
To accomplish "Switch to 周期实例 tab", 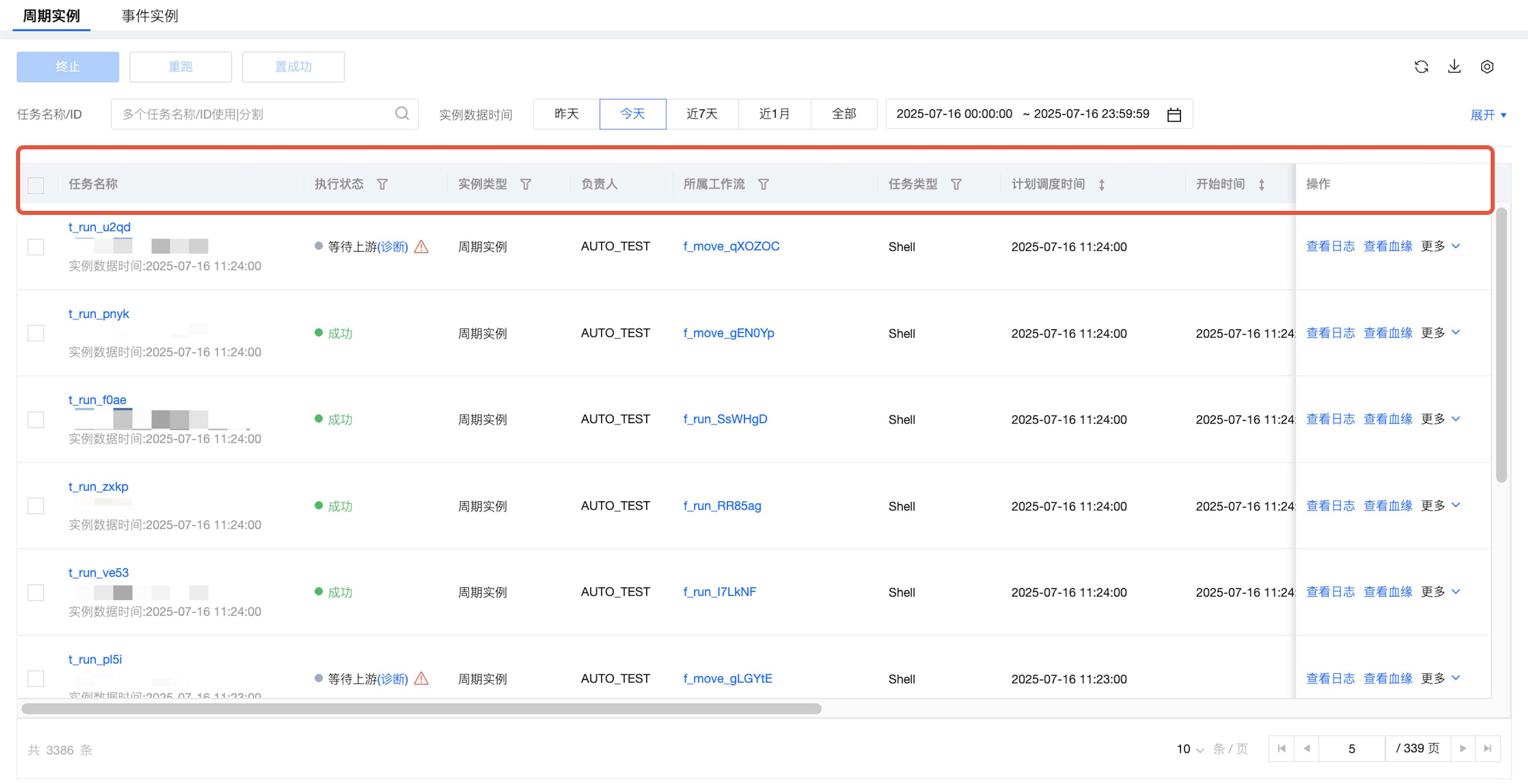I will 51,16.
